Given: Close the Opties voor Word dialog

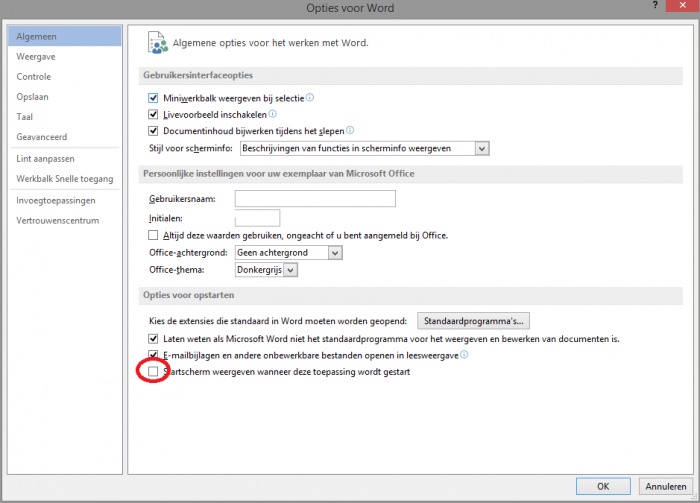Looking at the screenshot, I should pyautogui.click(x=683, y=5).
